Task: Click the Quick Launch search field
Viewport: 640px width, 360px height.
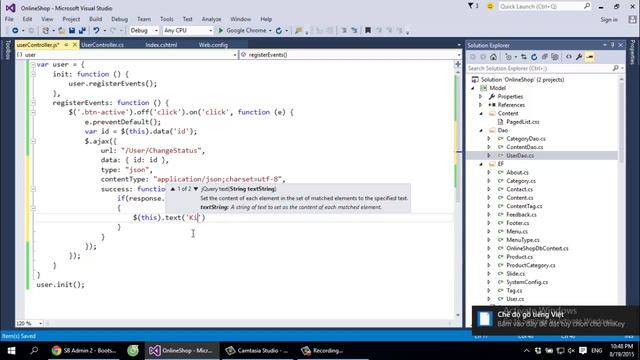Action: click(x=544, y=6)
